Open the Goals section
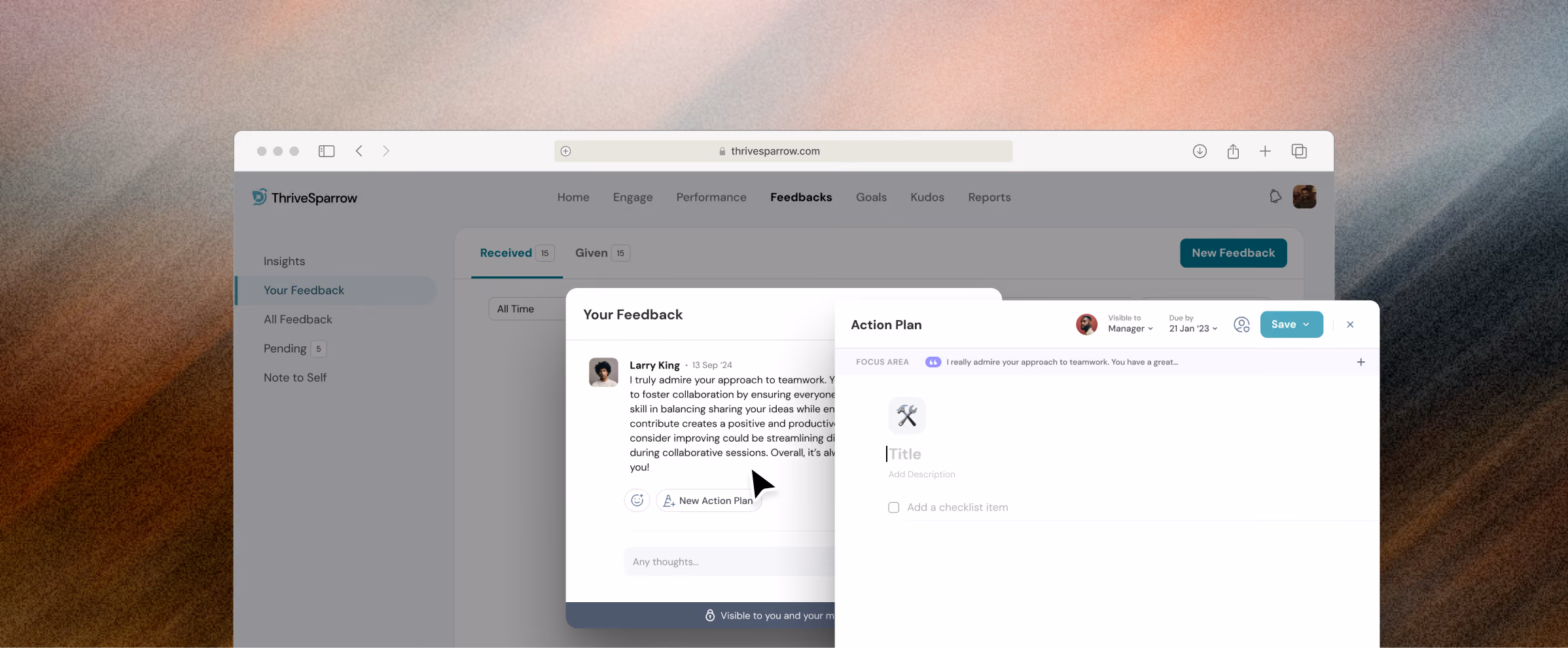Image resolution: width=1568 pixels, height=648 pixels. [871, 197]
